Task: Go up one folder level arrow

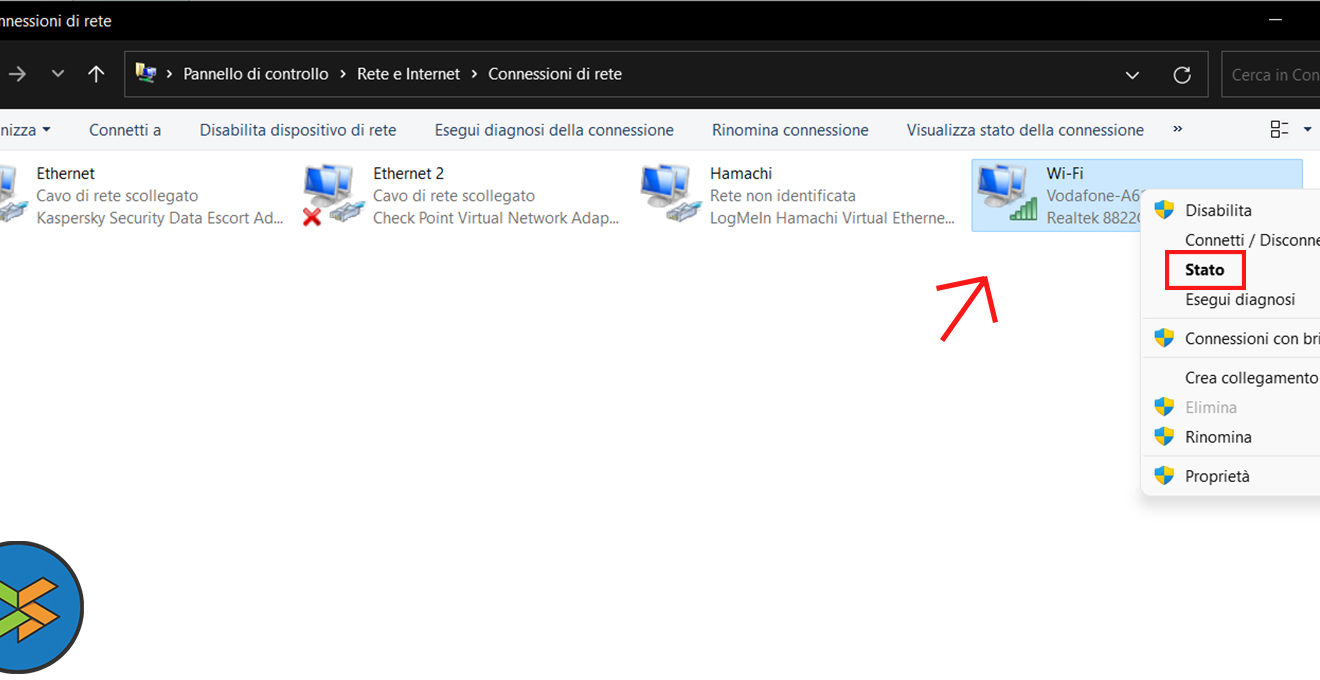Action: coord(96,74)
